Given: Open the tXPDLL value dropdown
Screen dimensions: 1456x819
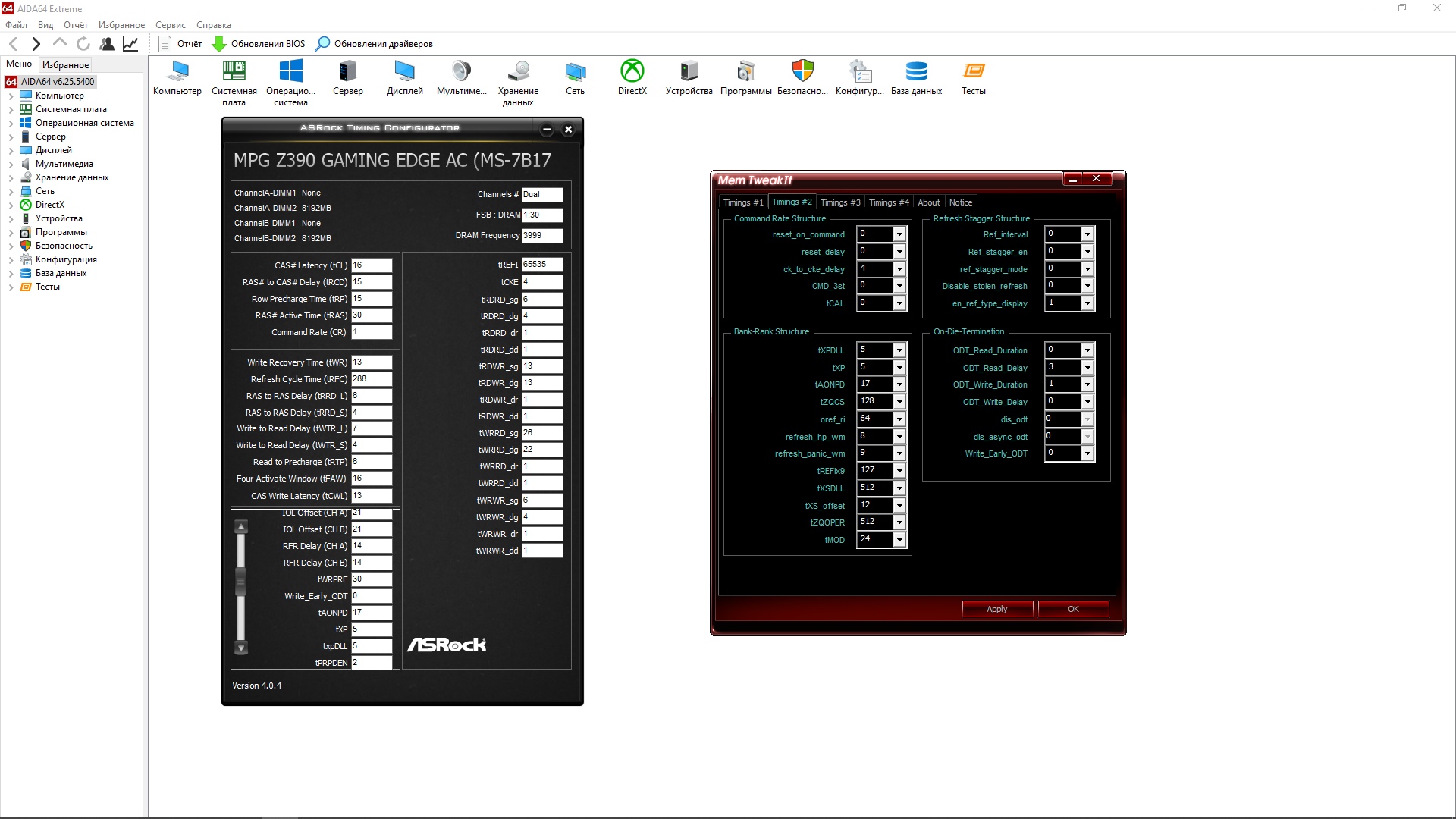Looking at the screenshot, I should pyautogui.click(x=899, y=350).
